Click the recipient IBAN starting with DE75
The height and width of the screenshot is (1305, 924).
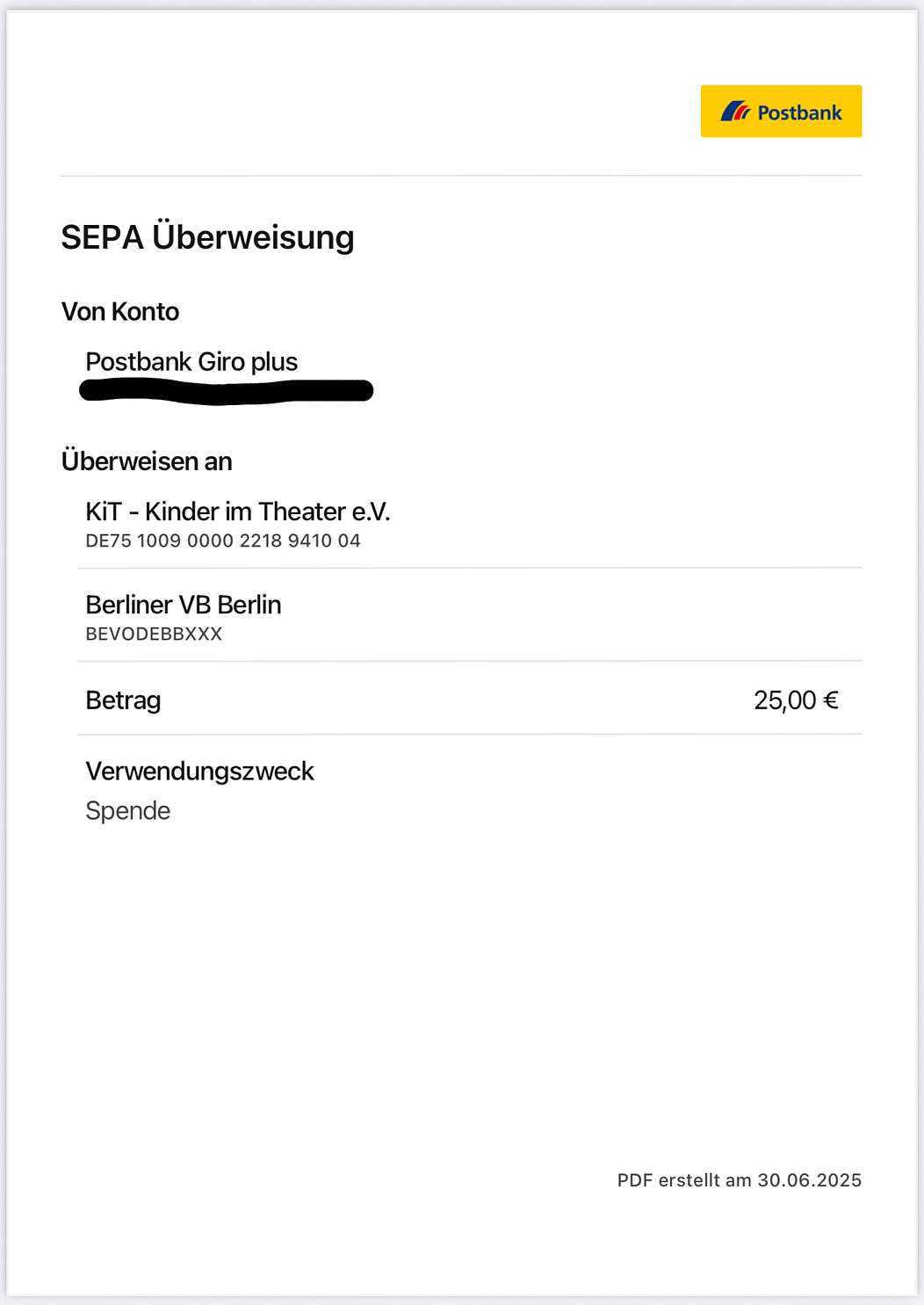[223, 541]
